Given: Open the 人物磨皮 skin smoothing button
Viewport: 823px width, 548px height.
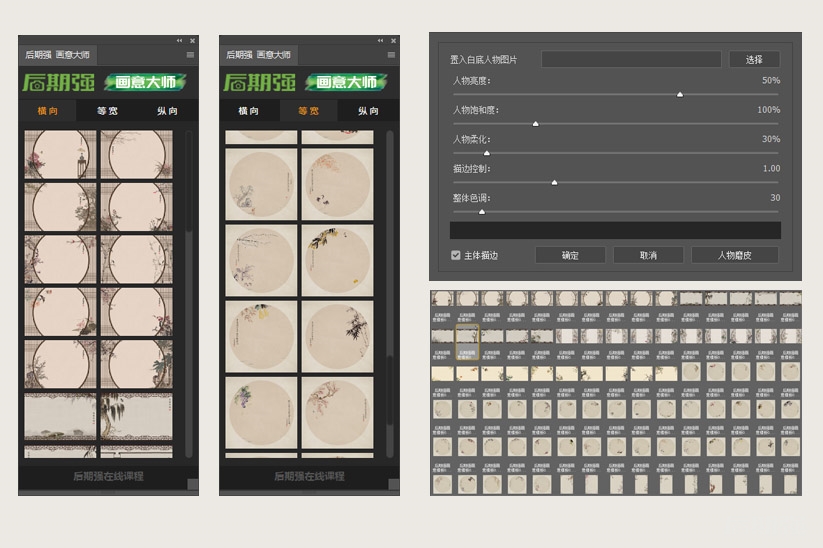Looking at the screenshot, I should coord(735,255).
